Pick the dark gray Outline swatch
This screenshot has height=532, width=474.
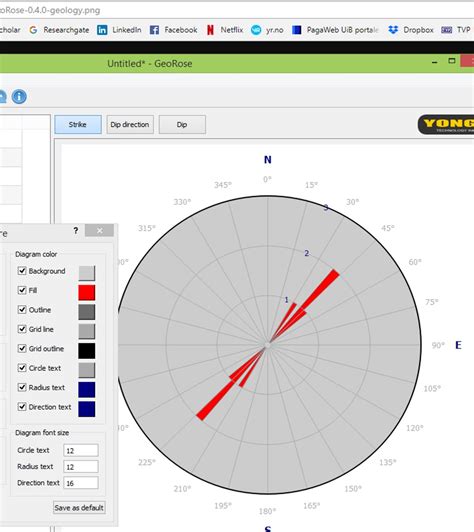pyautogui.click(x=87, y=312)
